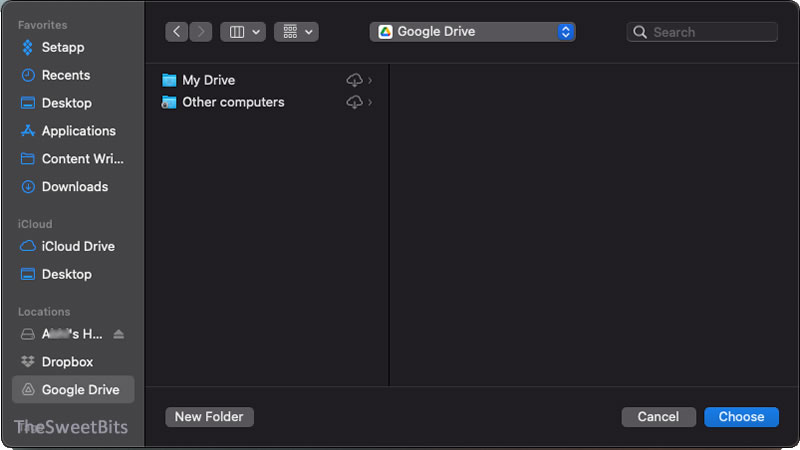The image size is (800, 450).
Task: Eject the drive ending in 's H...
Action: pyautogui.click(x=119, y=334)
